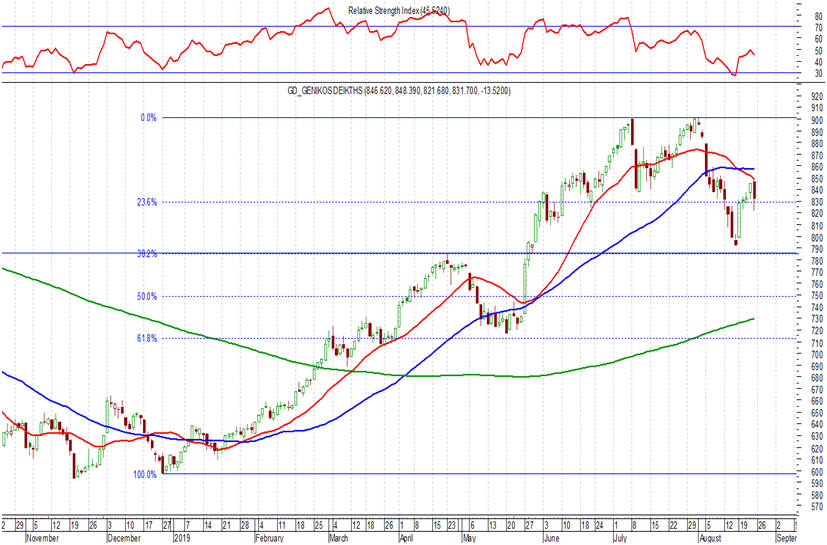Screen dimensions: 827x545
Task: Click price axis value 650
Action: 818,413
